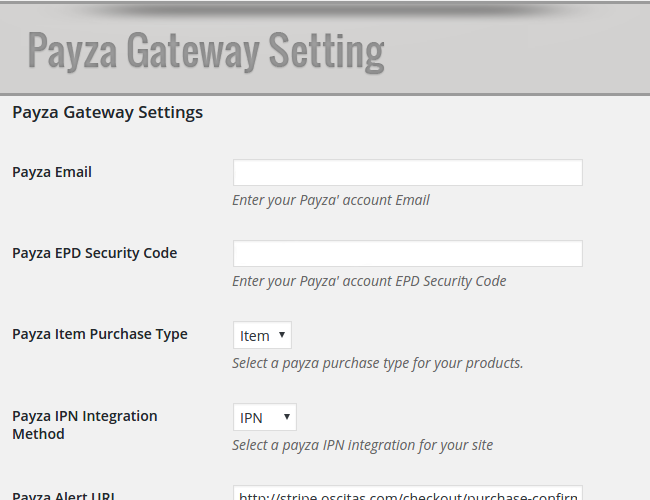Click the Payza Email input field

[407, 172]
